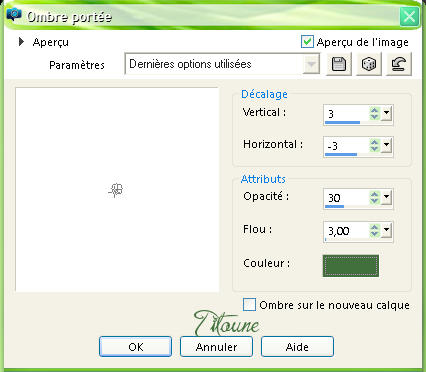Open the Vertical value slider popup arrow
The image size is (426, 372).
click(386, 113)
